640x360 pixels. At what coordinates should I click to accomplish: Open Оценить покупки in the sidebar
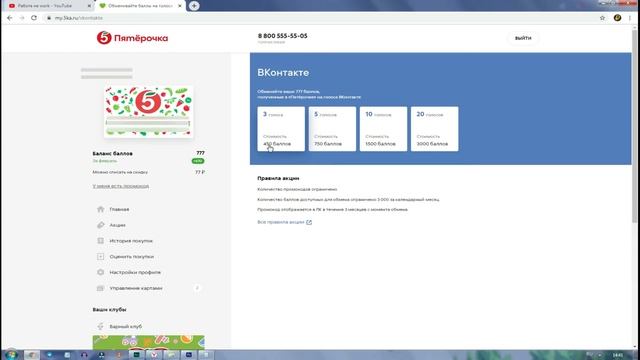[x=131, y=257]
